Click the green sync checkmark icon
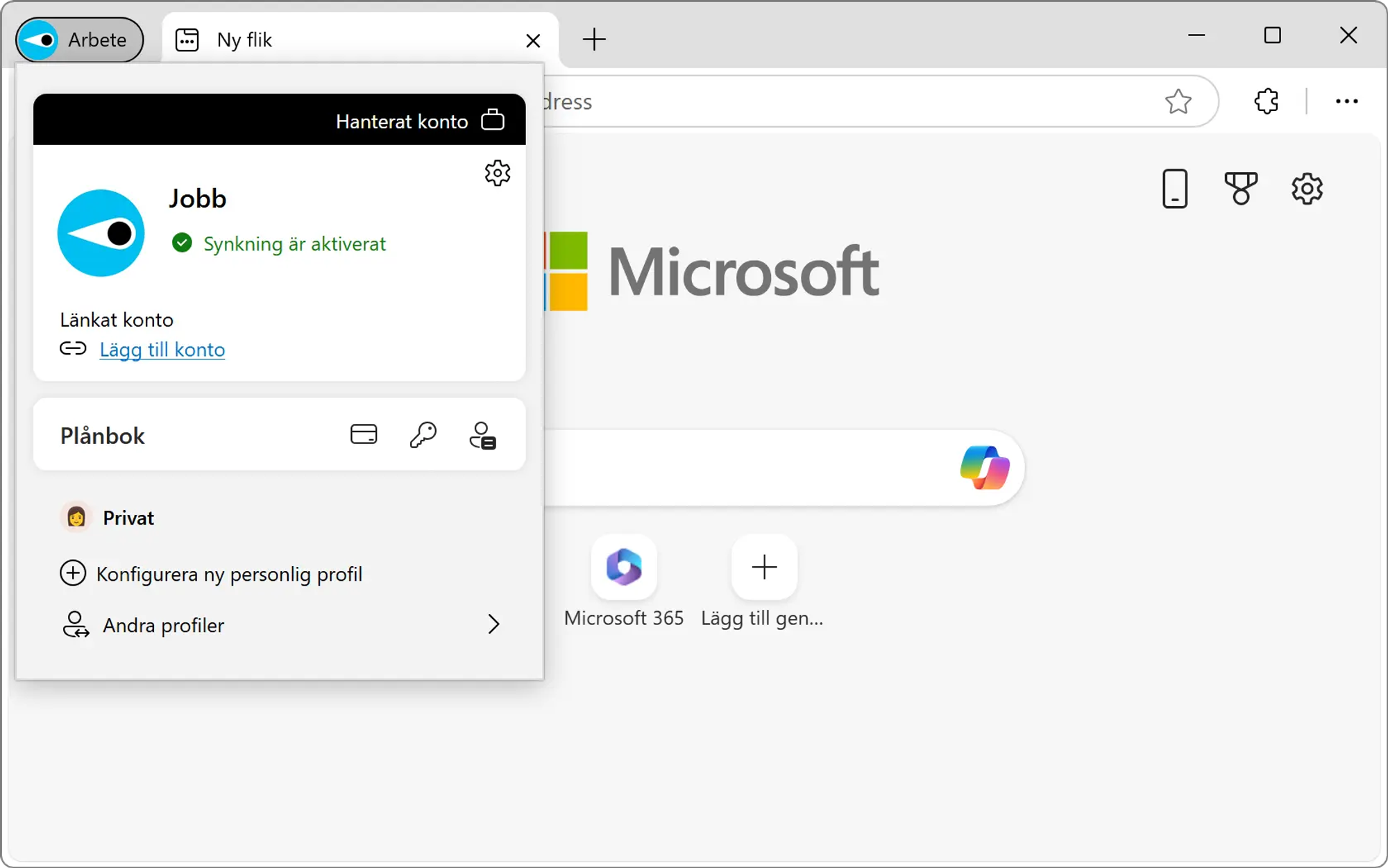Screen dimensions: 1388x868 [182, 243]
